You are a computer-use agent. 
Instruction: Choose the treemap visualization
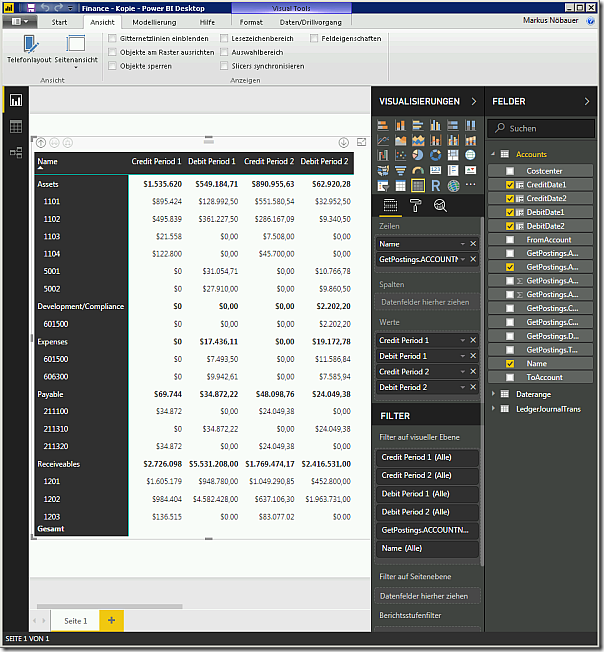click(x=453, y=155)
